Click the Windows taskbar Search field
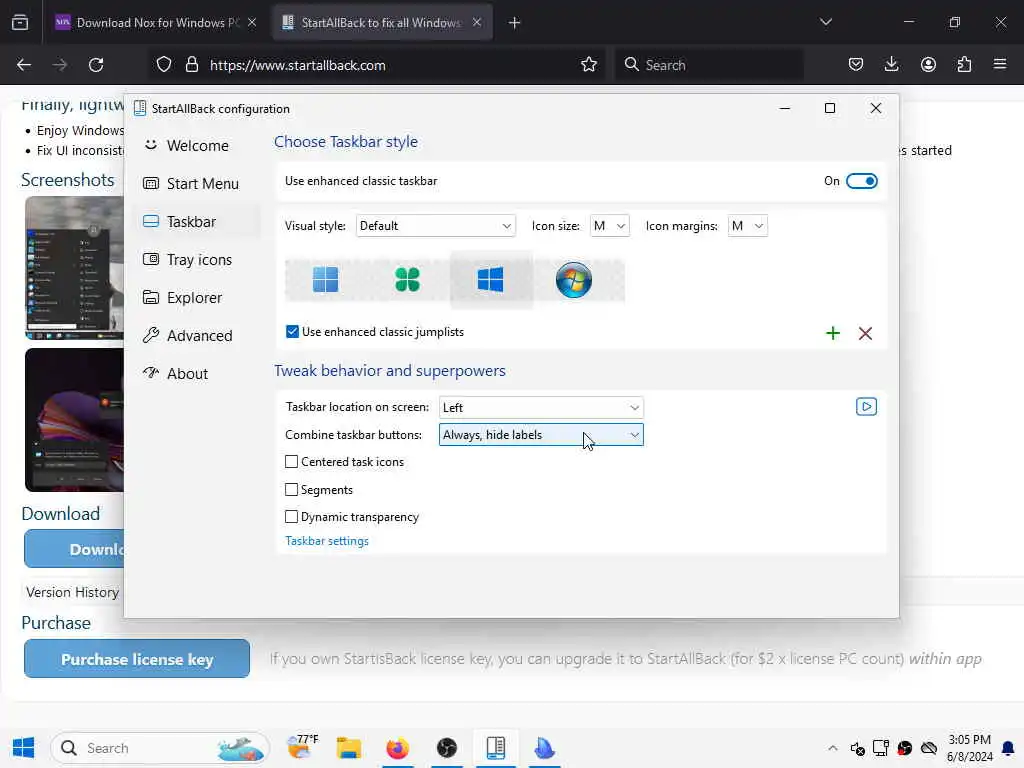The image size is (1024, 768). (x=160, y=748)
